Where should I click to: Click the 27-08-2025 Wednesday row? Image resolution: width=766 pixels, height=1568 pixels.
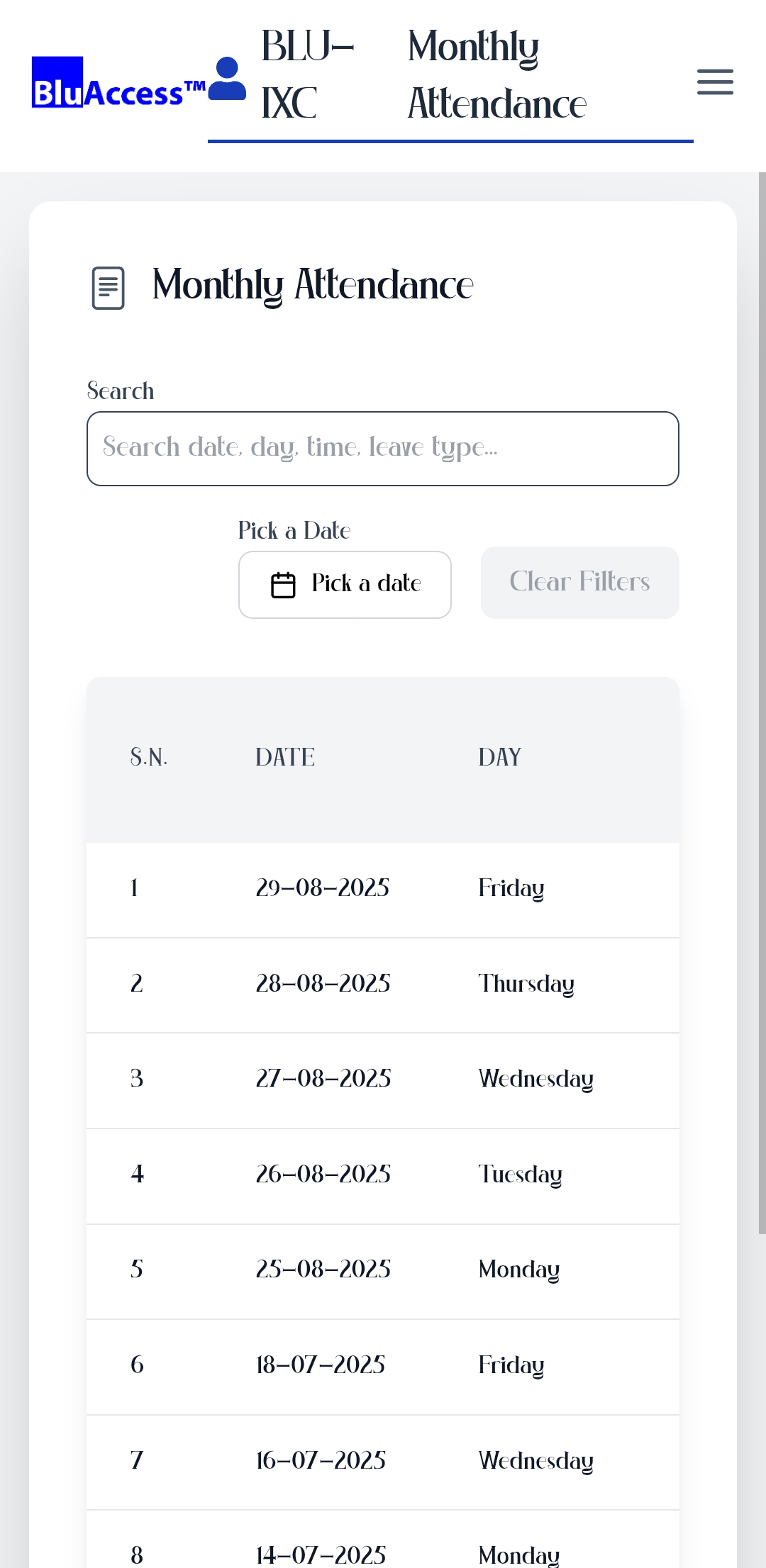point(383,1080)
